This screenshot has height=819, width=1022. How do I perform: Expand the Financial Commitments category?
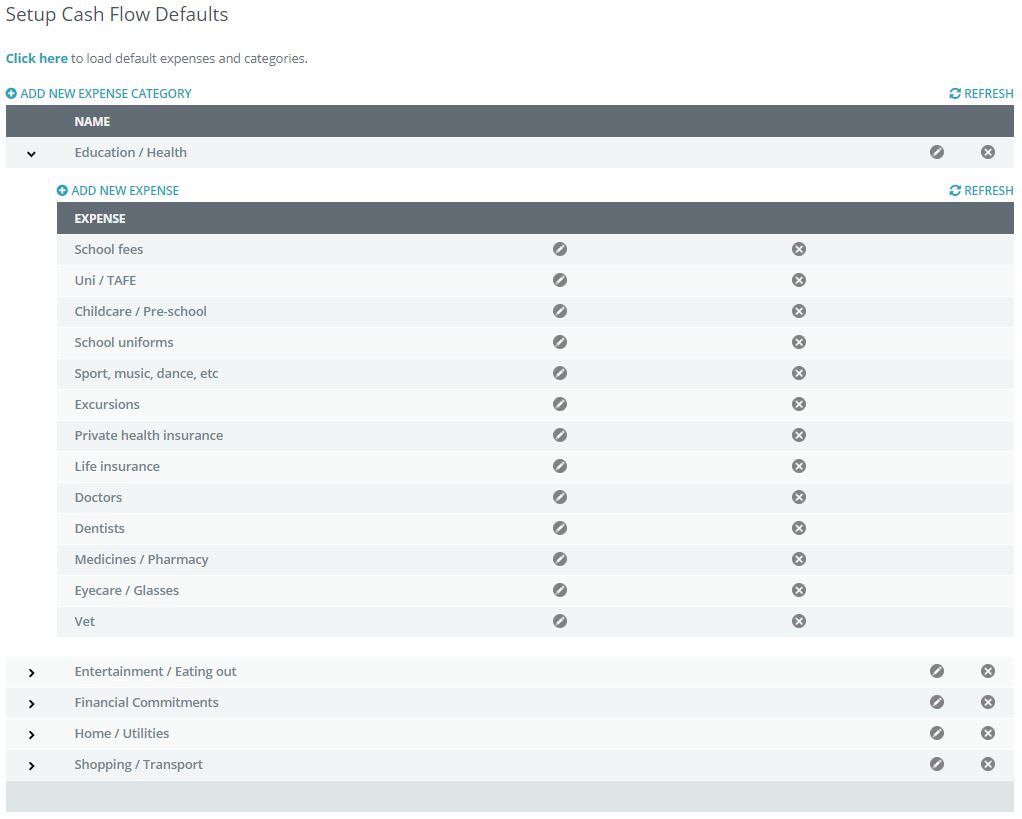coord(31,703)
